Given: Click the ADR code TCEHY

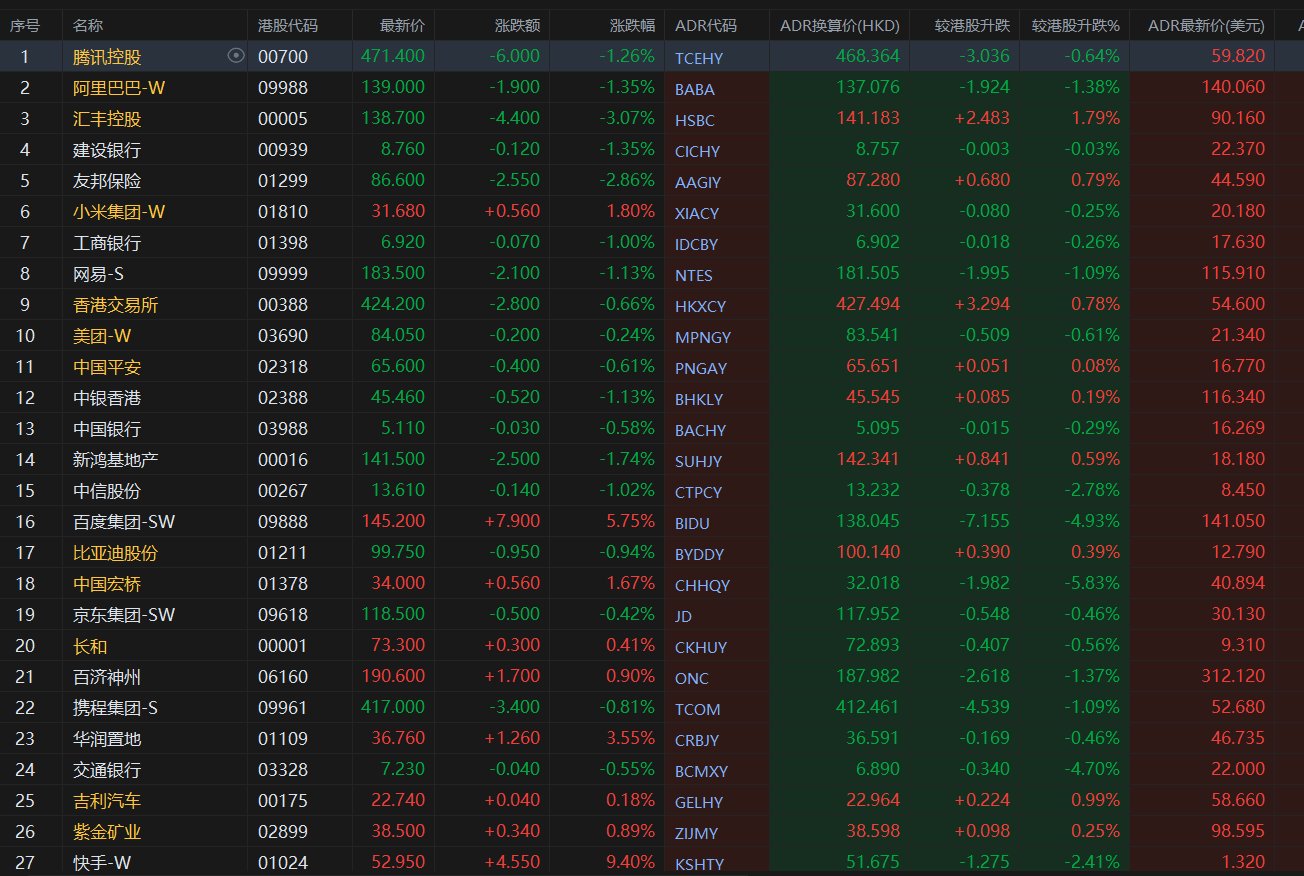Looking at the screenshot, I should pos(699,59).
